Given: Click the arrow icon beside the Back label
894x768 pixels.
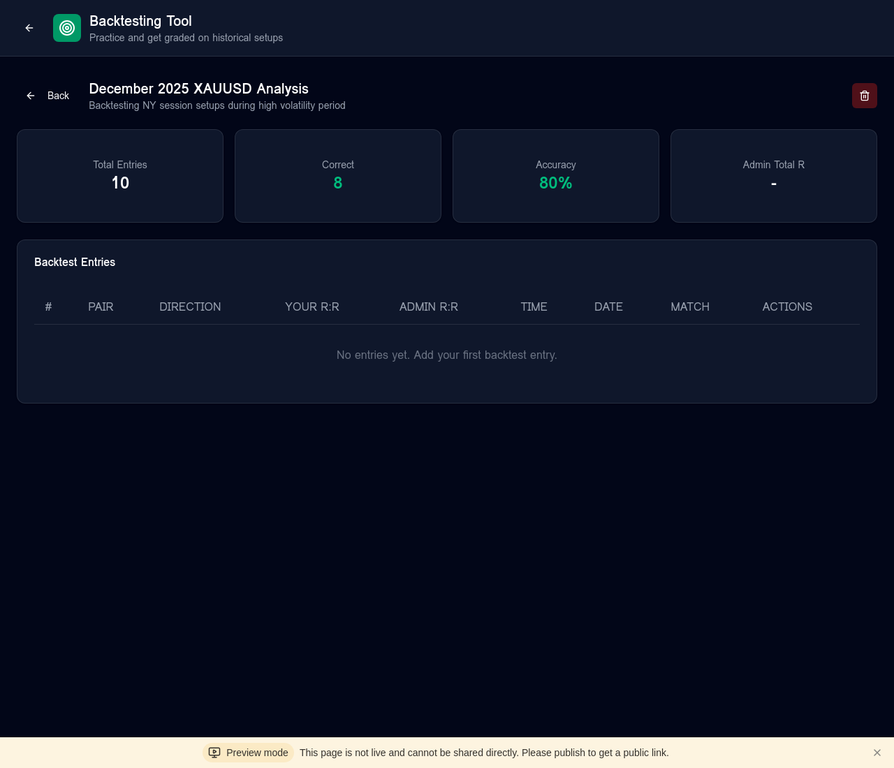Looking at the screenshot, I should [30, 95].
